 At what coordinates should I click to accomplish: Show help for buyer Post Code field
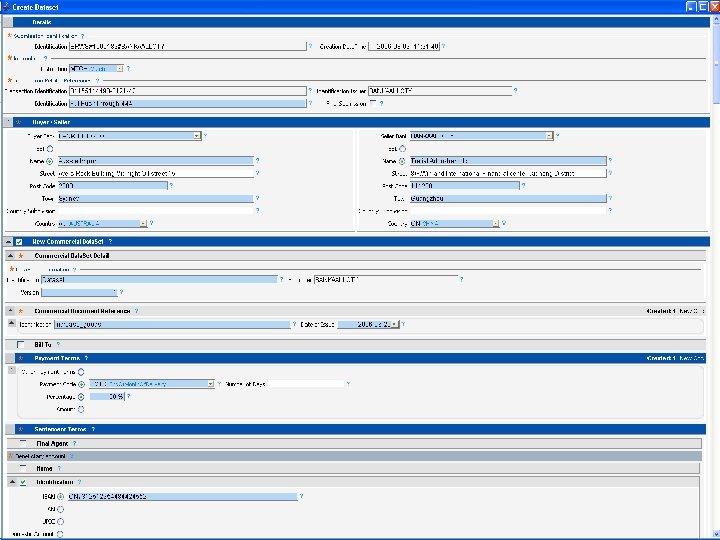point(171,186)
